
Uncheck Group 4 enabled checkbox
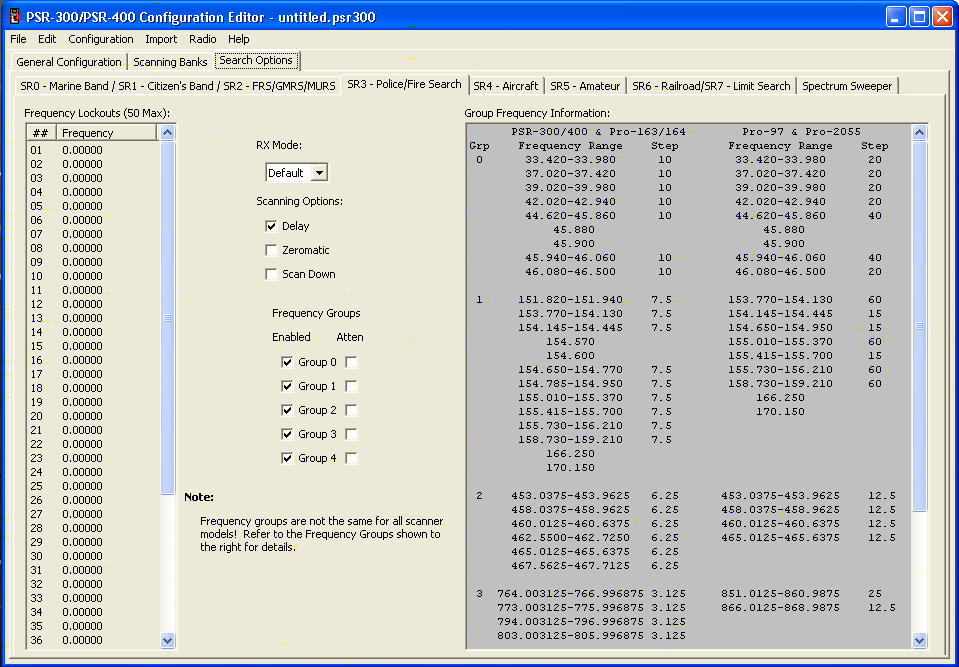point(287,458)
